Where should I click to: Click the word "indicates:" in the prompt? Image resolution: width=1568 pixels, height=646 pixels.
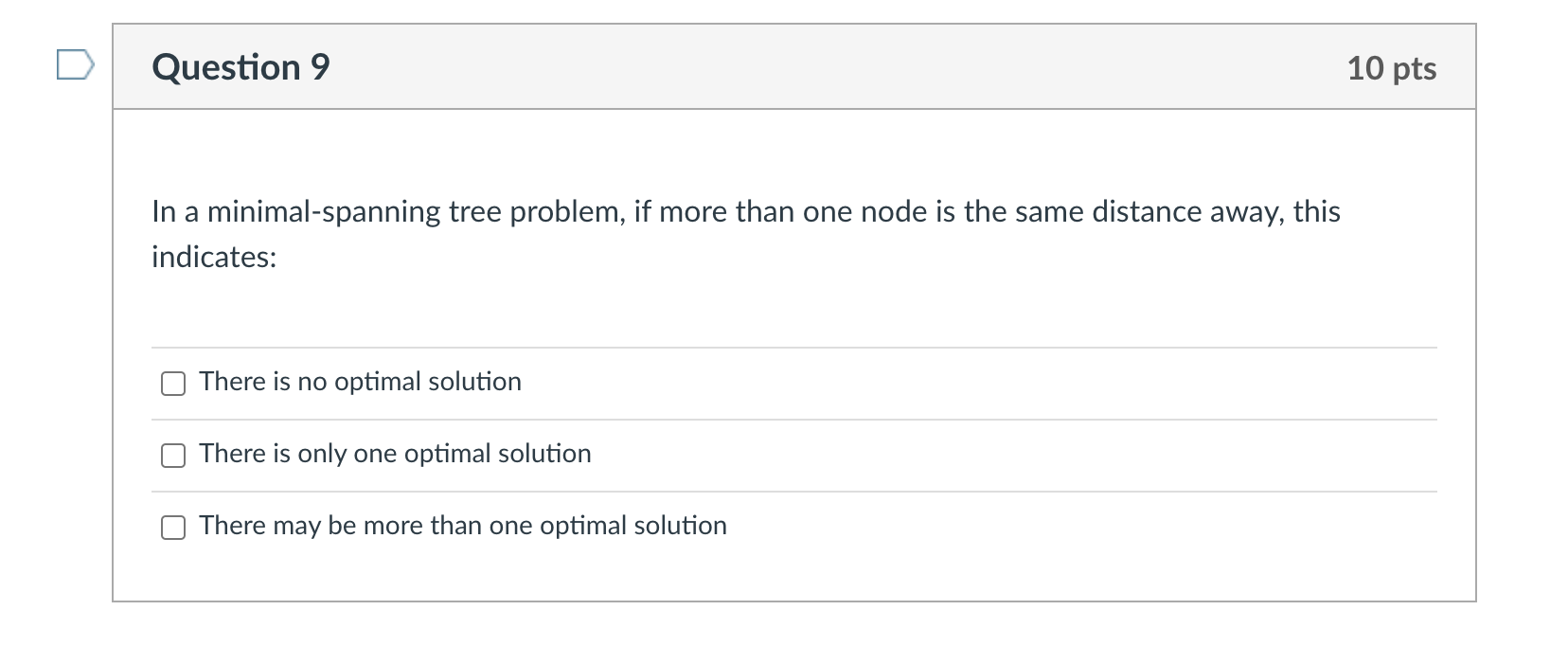214,257
